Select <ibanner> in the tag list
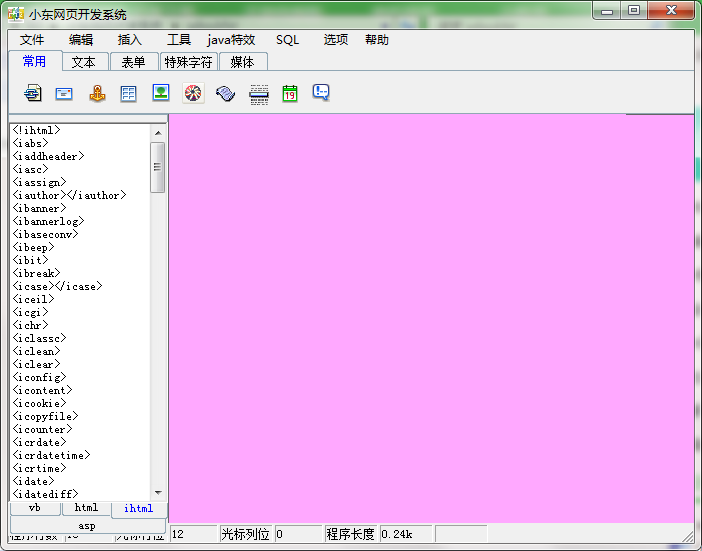Viewport: 702px width, 551px height. (38, 208)
